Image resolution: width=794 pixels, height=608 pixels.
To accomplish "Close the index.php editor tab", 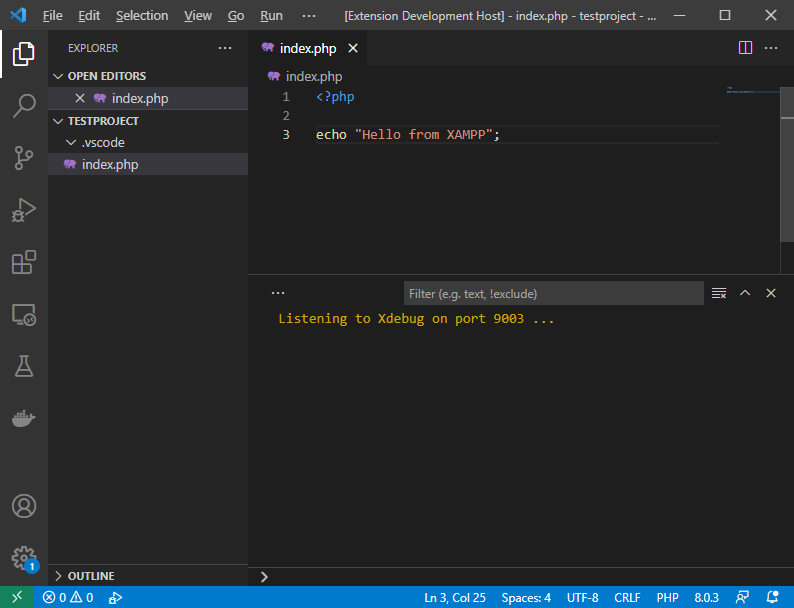I will click(x=353, y=48).
